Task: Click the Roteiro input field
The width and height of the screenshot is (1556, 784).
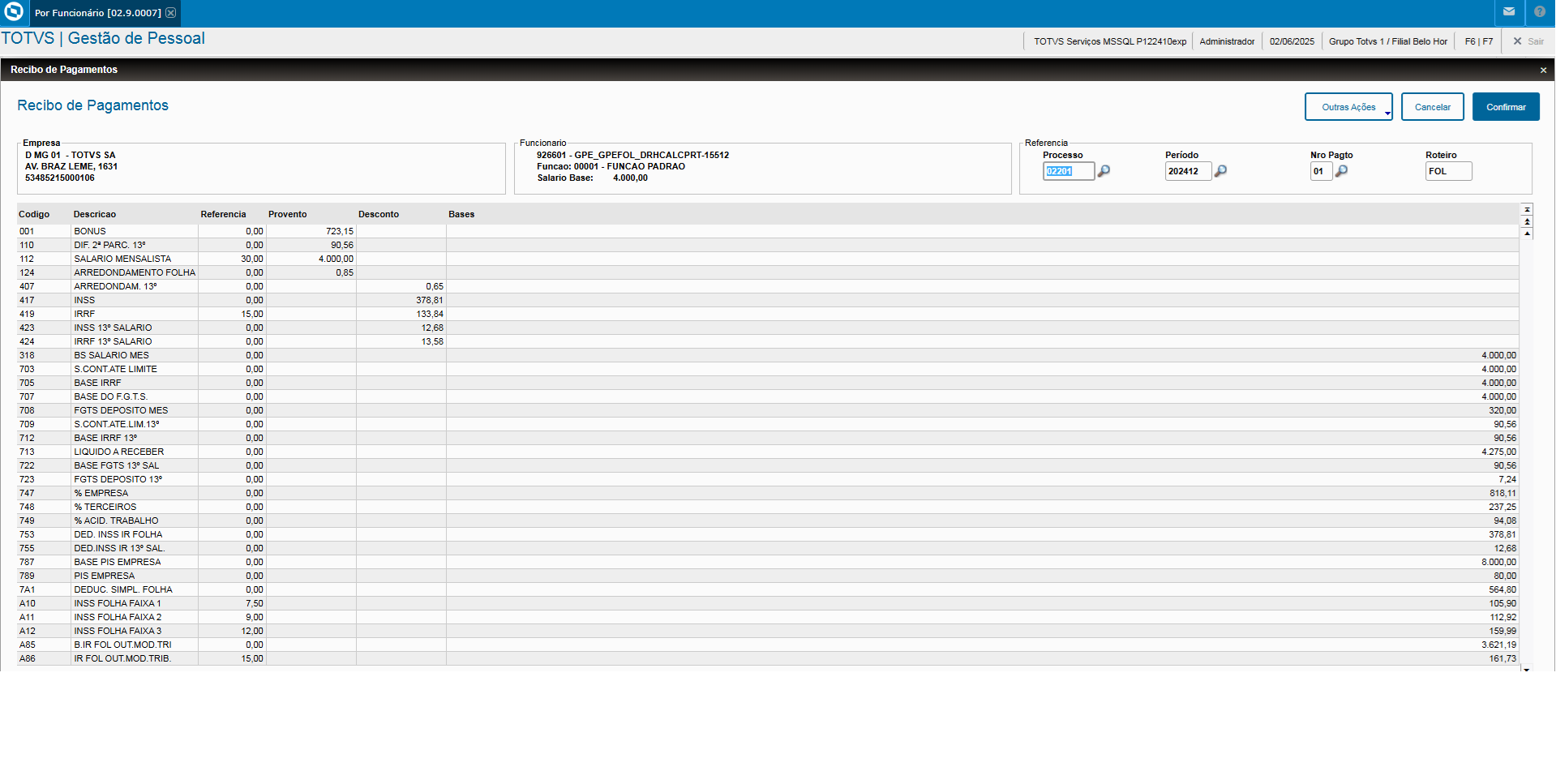Action: 1447,171
